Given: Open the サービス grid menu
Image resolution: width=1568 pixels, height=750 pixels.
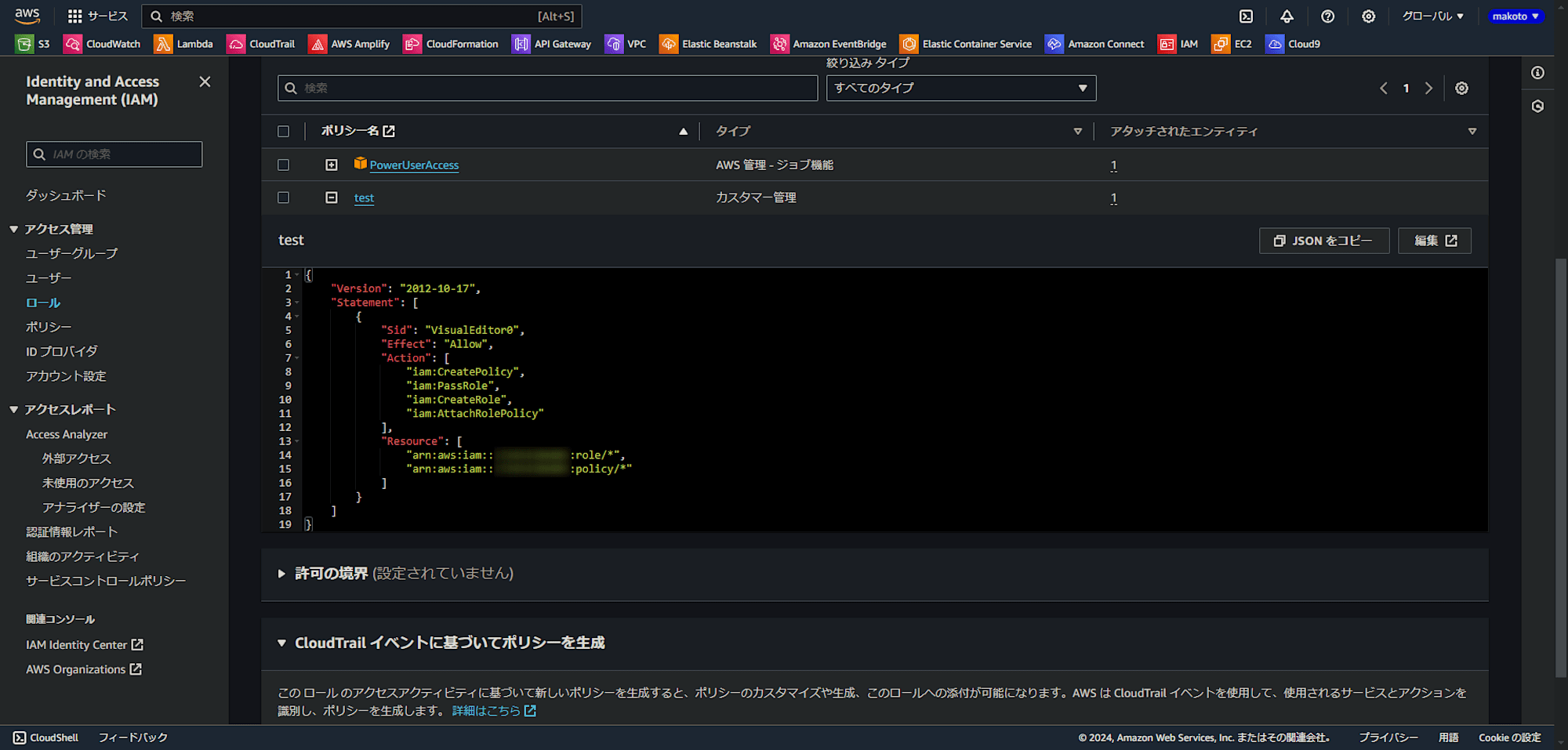Looking at the screenshot, I should (x=97, y=16).
